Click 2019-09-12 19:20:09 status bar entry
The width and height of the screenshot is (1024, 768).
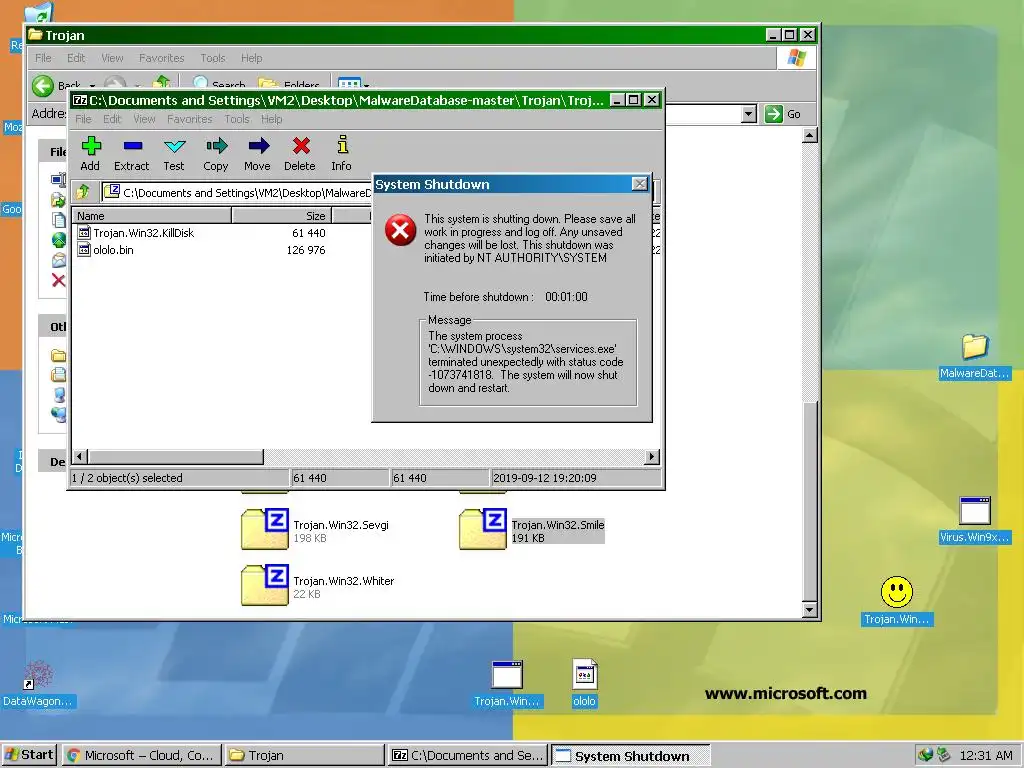[x=575, y=478]
